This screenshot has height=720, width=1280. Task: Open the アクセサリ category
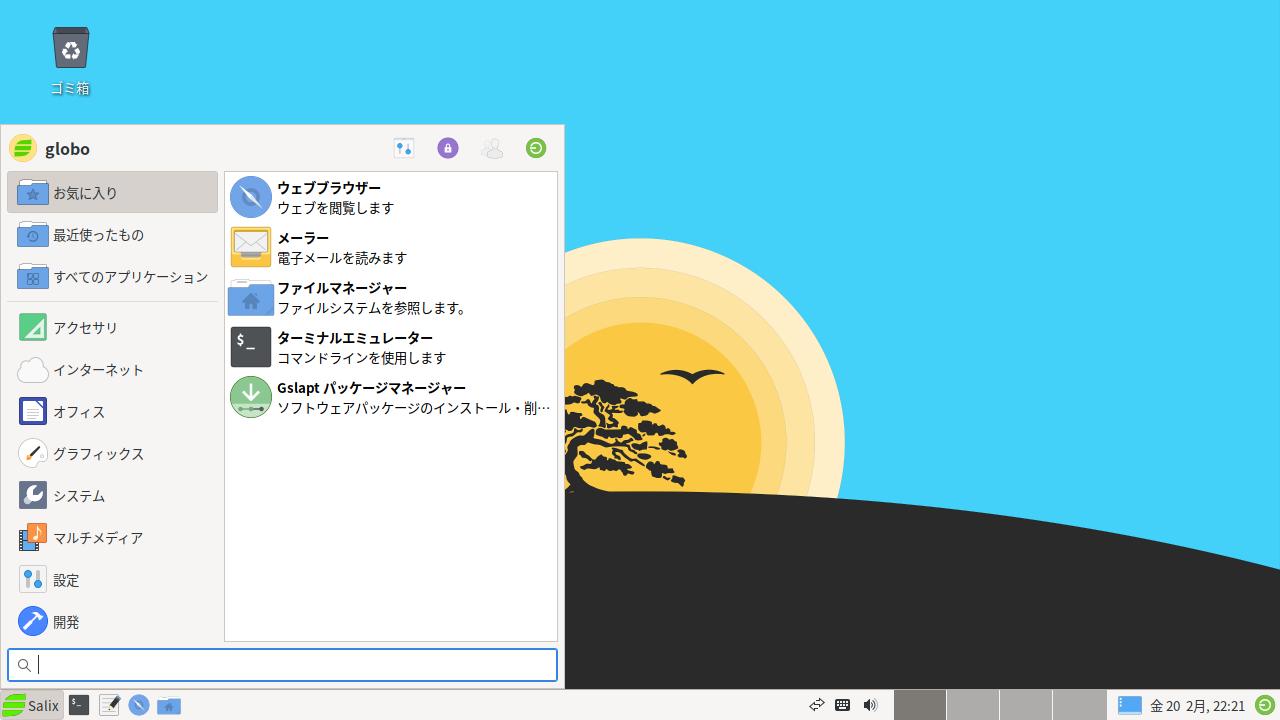(112, 328)
